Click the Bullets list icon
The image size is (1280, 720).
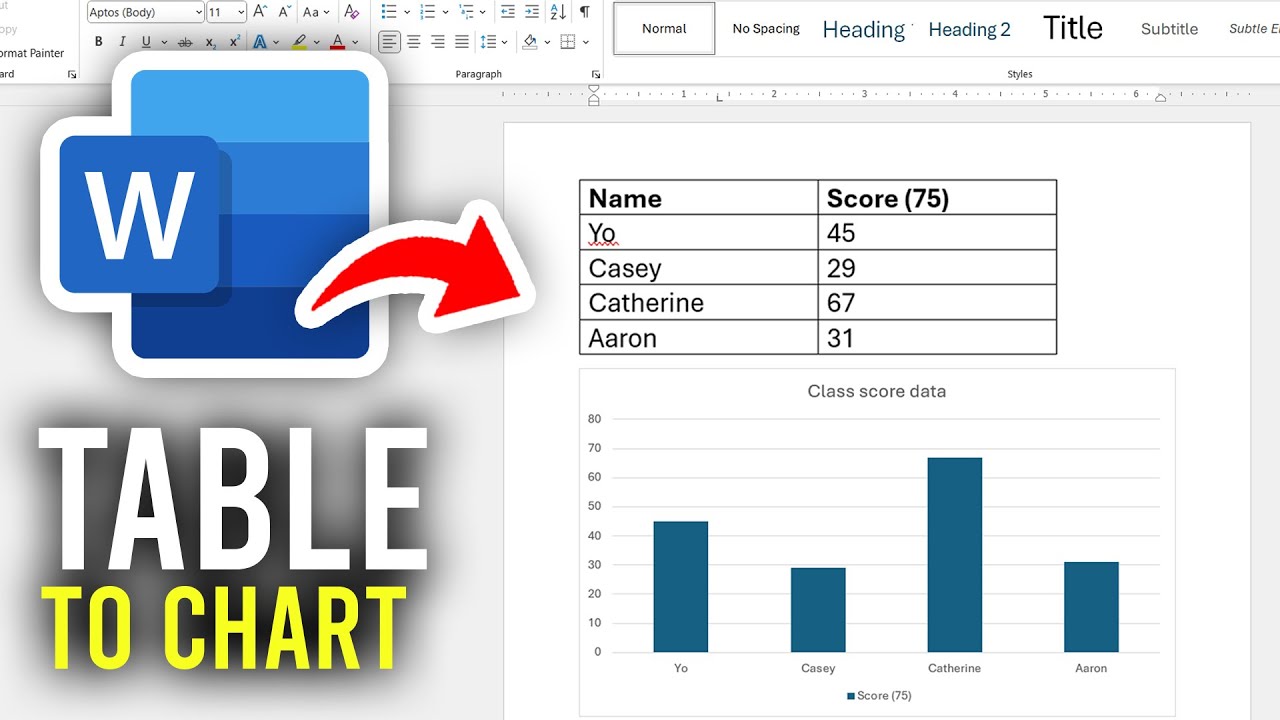click(x=389, y=12)
